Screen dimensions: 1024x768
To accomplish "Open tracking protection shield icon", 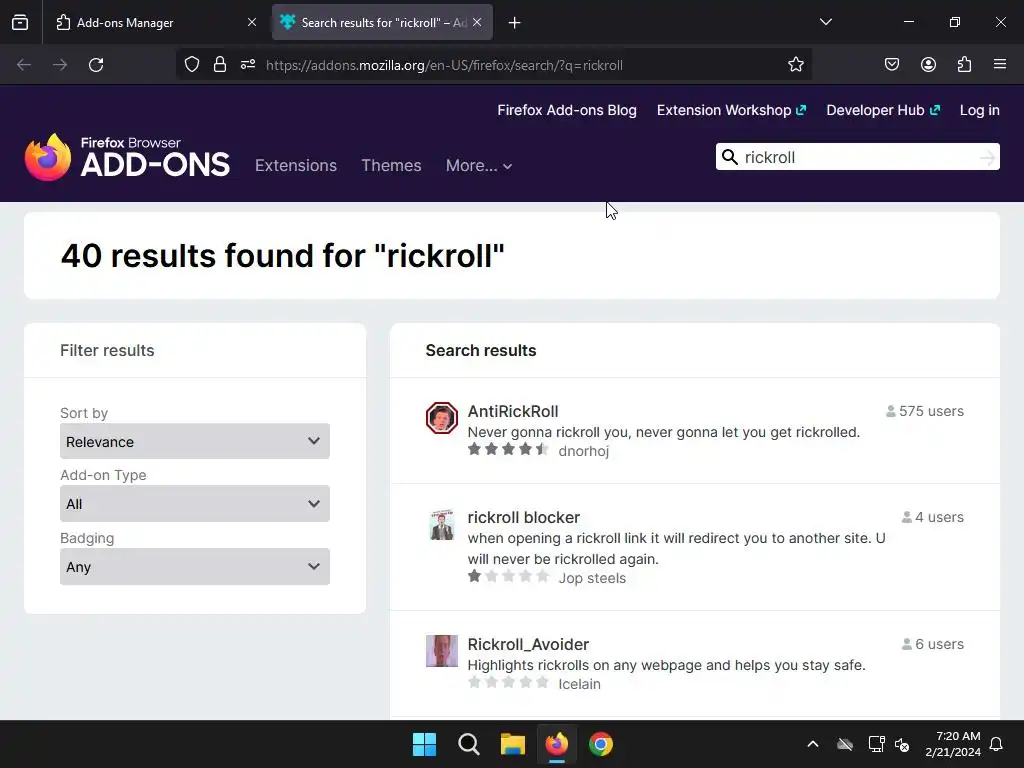I will (191, 65).
